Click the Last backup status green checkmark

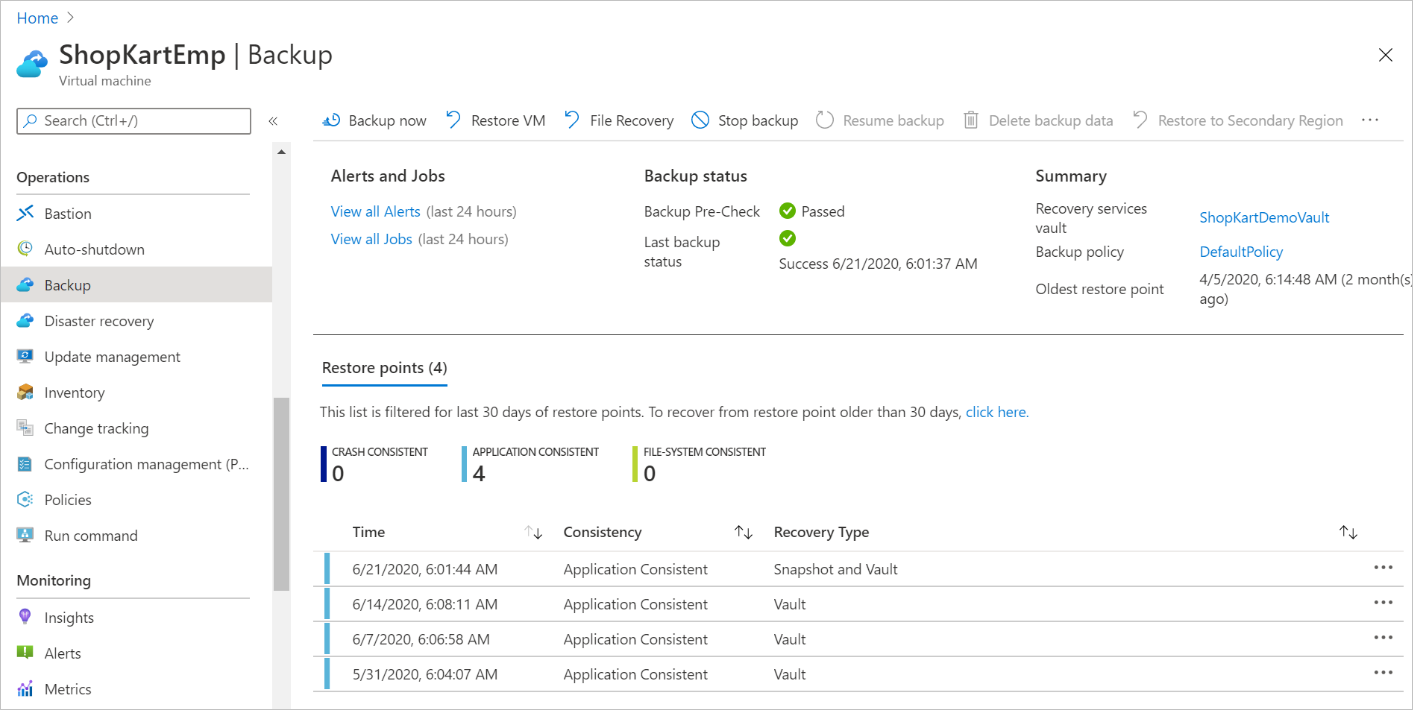pyautogui.click(x=787, y=238)
